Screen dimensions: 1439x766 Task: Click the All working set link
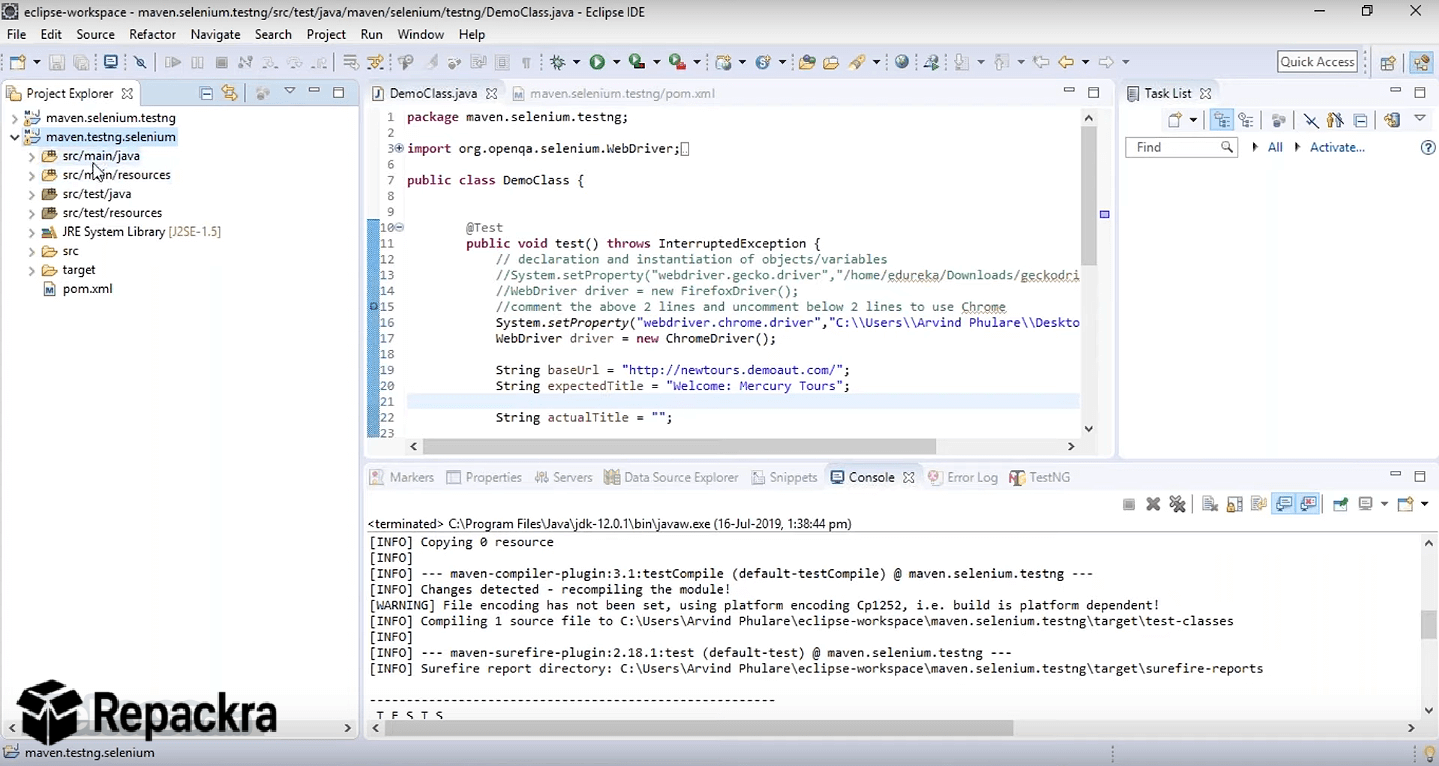1274,147
